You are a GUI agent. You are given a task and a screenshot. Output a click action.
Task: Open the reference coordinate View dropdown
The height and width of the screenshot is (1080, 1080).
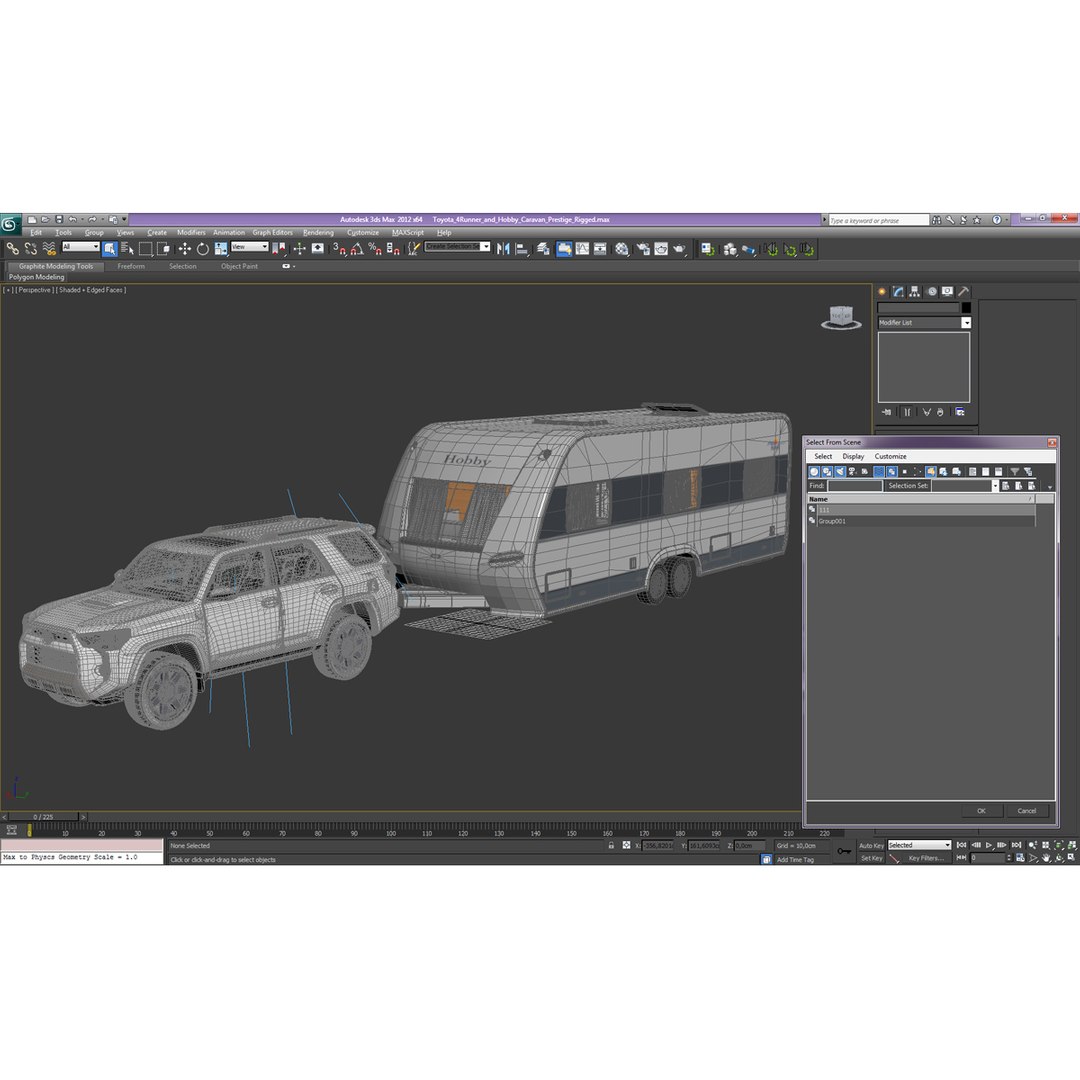[249, 247]
